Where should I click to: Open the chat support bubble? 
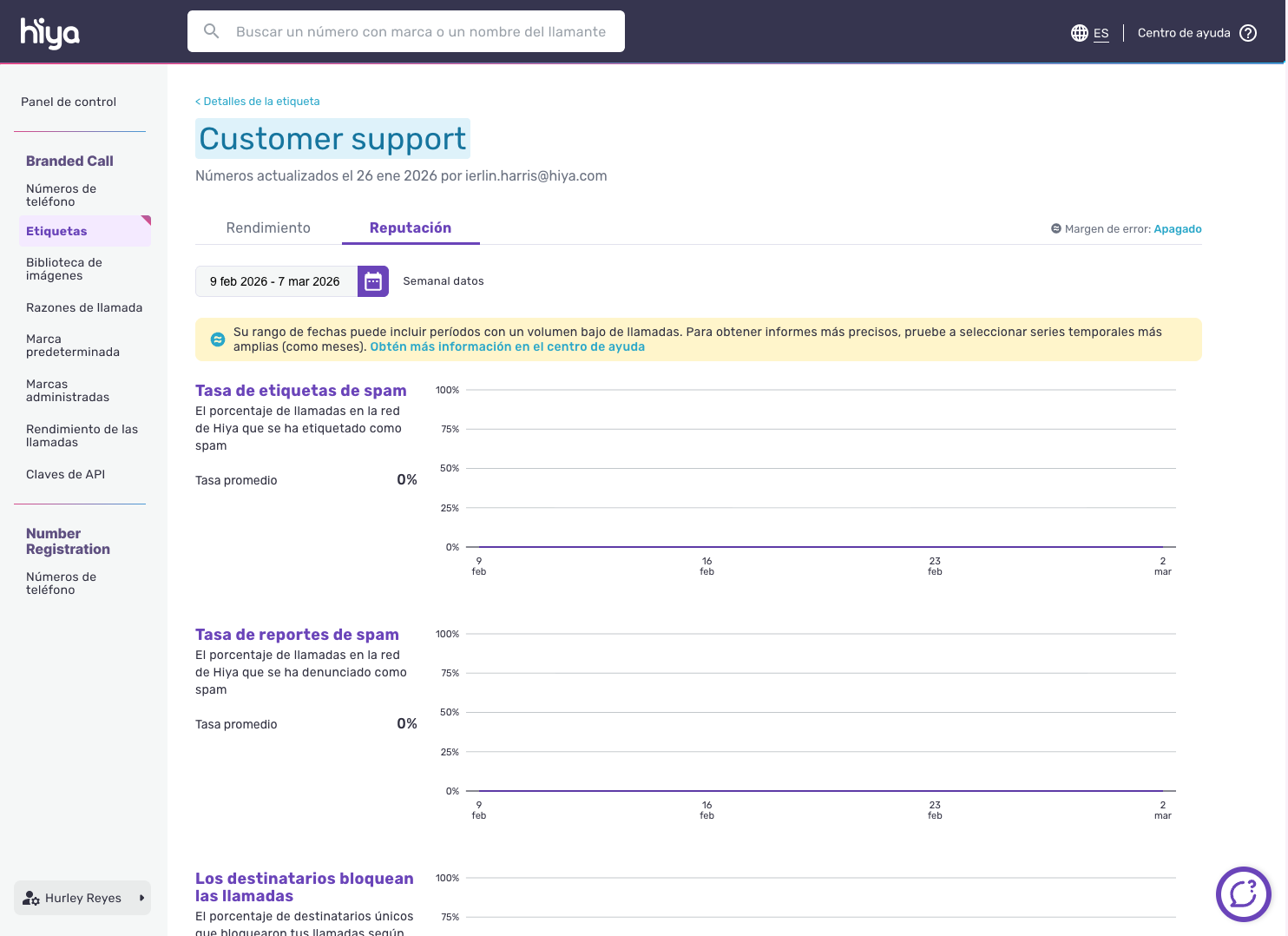point(1243,893)
